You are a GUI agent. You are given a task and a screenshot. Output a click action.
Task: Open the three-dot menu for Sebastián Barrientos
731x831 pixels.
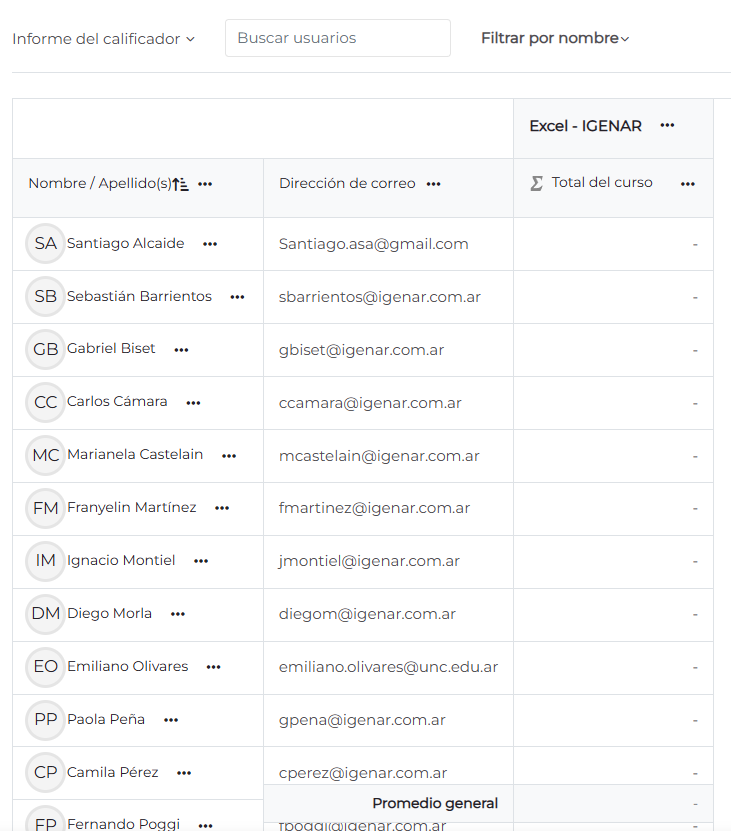(x=237, y=297)
